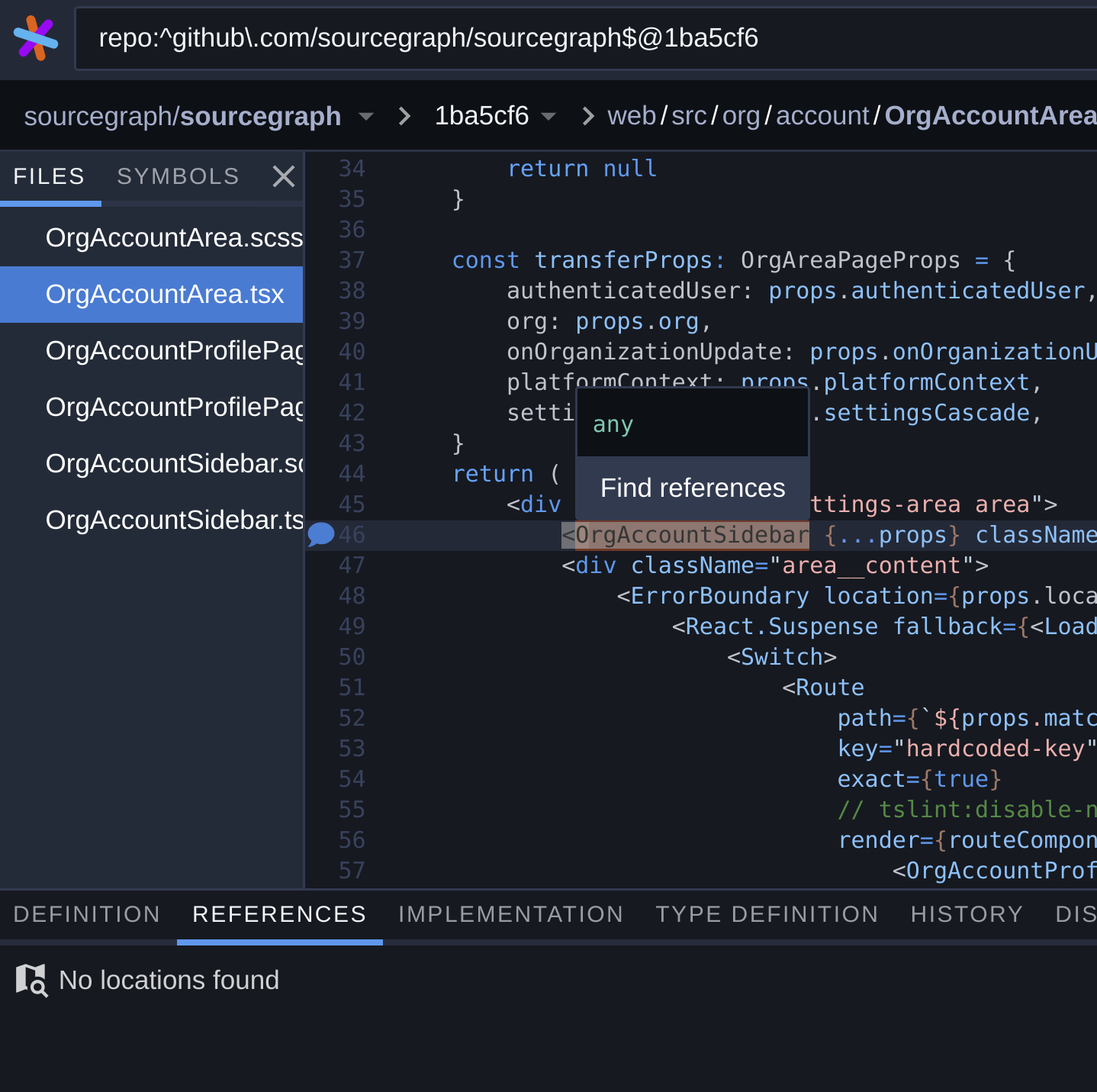Image resolution: width=1097 pixels, height=1092 pixels.
Task: Click the OrgAccountArea file breadcrumb
Action: click(x=990, y=116)
